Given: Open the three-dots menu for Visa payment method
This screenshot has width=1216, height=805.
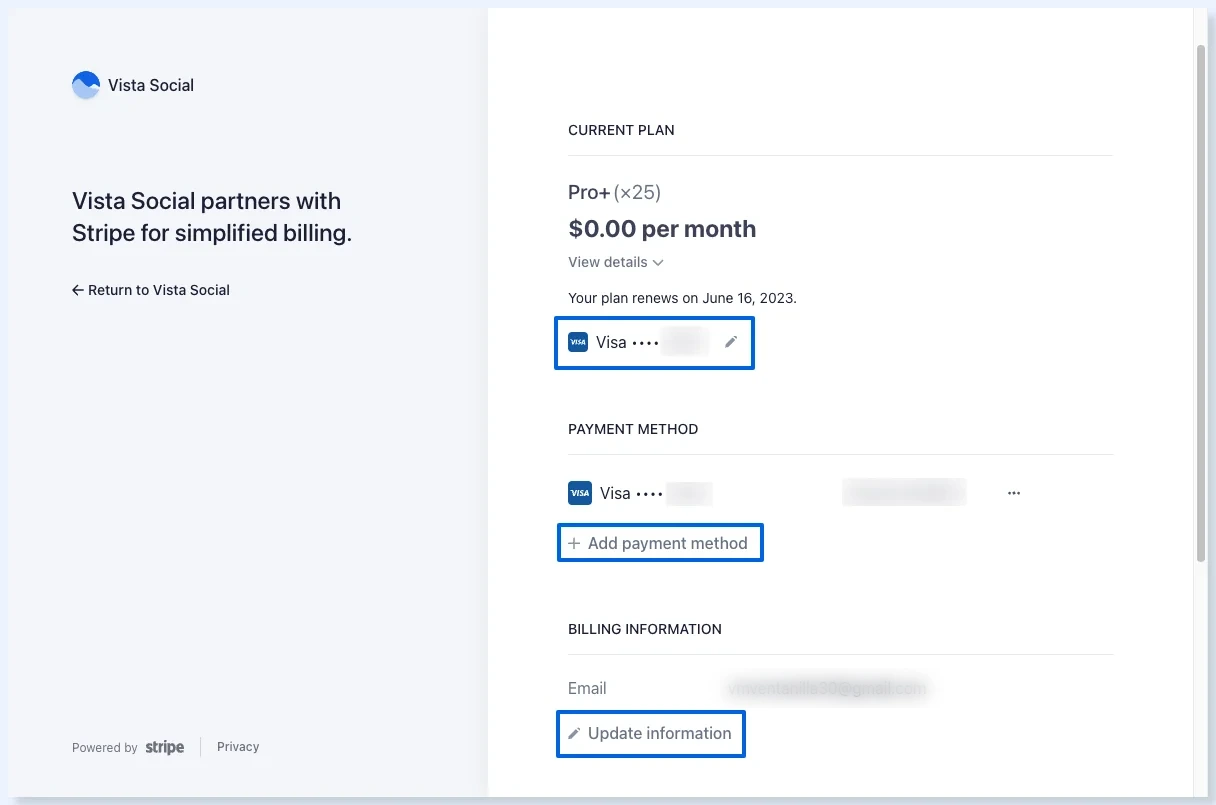Looking at the screenshot, I should (x=1014, y=493).
